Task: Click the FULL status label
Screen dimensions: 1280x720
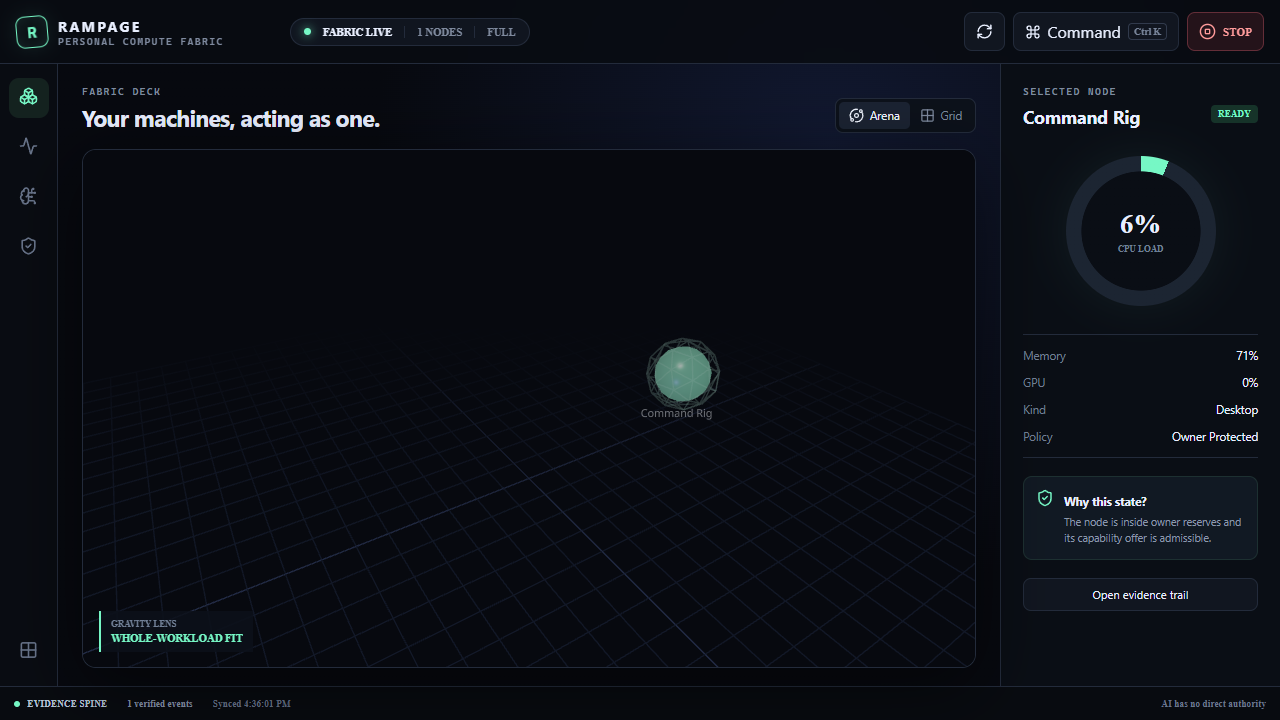Action: (x=501, y=32)
